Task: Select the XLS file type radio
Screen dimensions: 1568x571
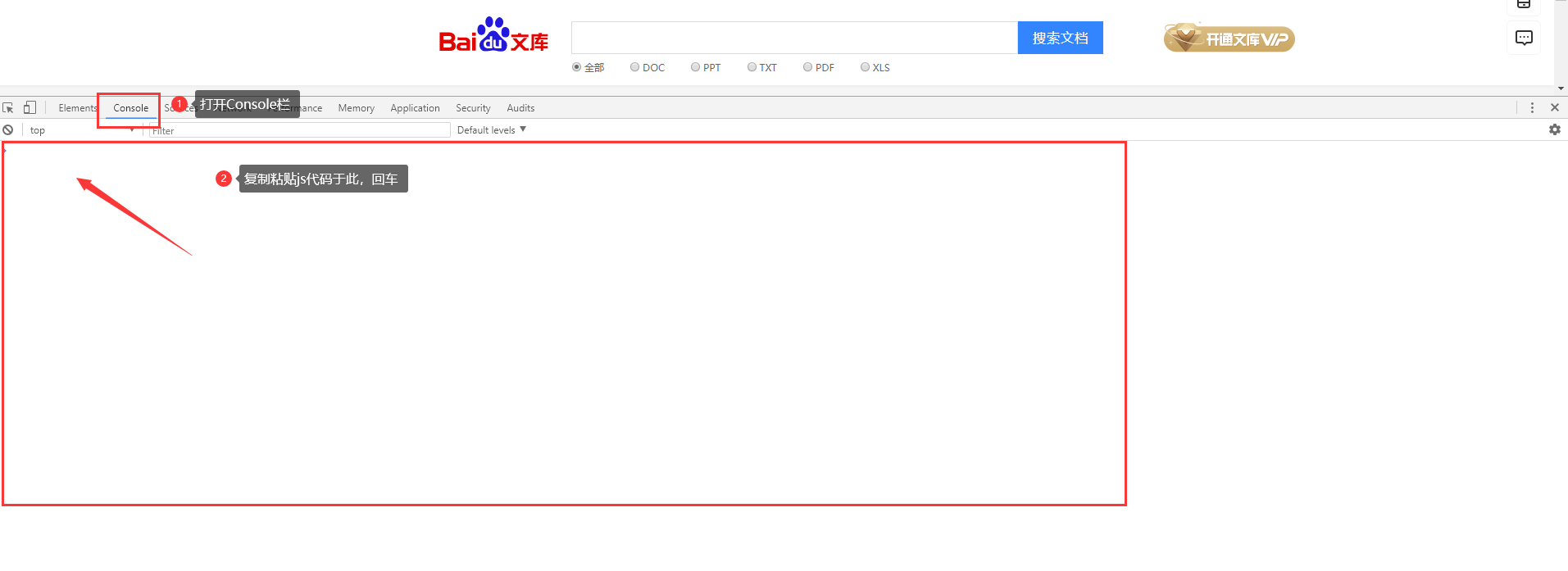Action: pyautogui.click(x=865, y=67)
